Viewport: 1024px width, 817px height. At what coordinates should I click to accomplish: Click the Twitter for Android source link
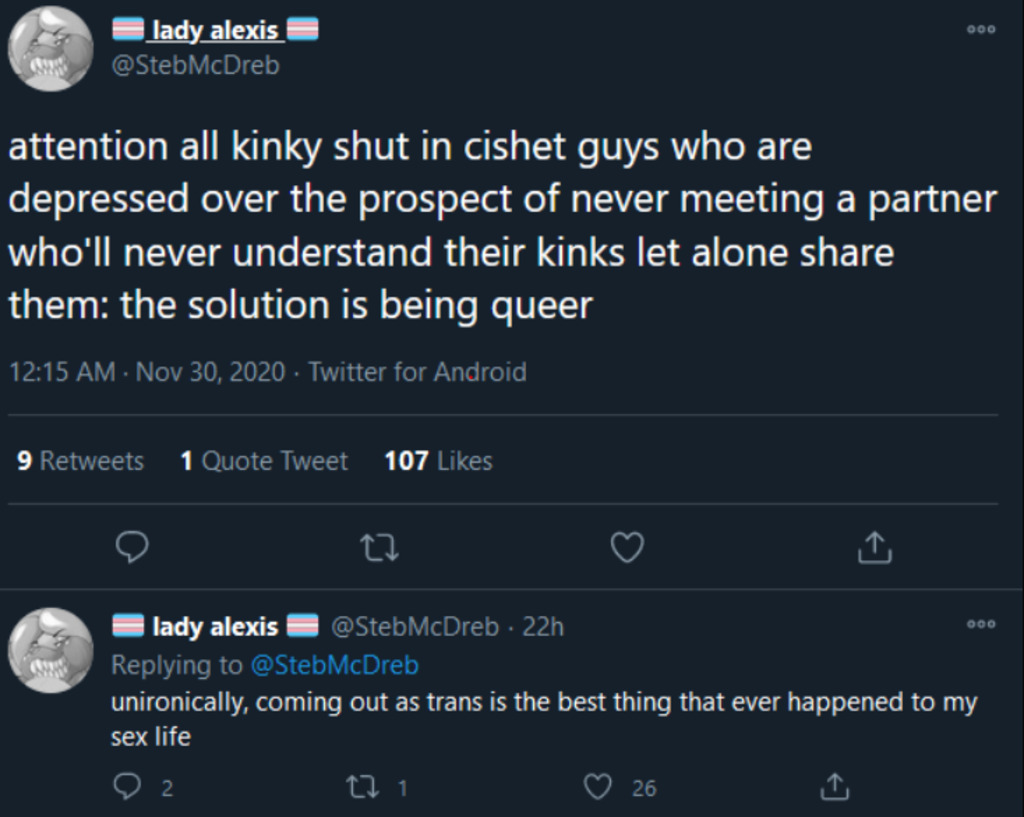pyautogui.click(x=417, y=373)
